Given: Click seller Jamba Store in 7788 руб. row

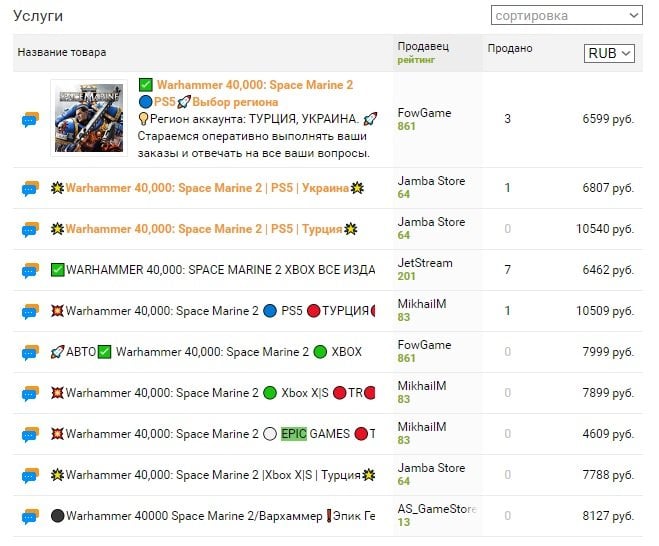Looking at the screenshot, I should pos(431,468).
